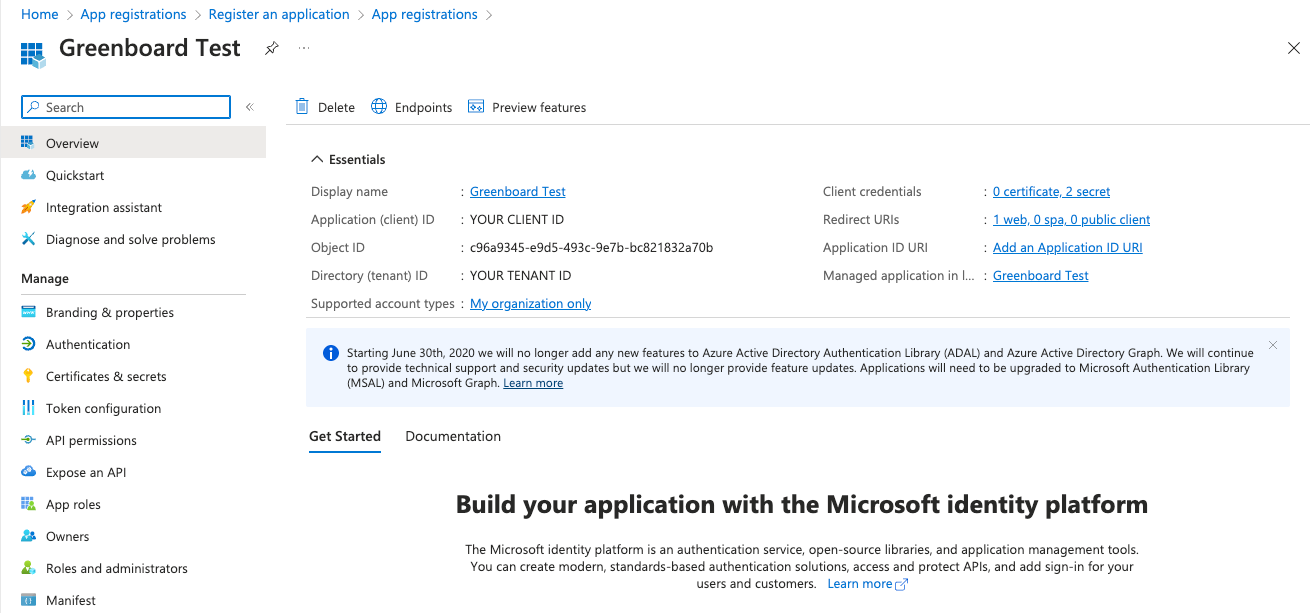Close the Greenboard Test blade
The image size is (1311, 613).
coord(1293,48)
